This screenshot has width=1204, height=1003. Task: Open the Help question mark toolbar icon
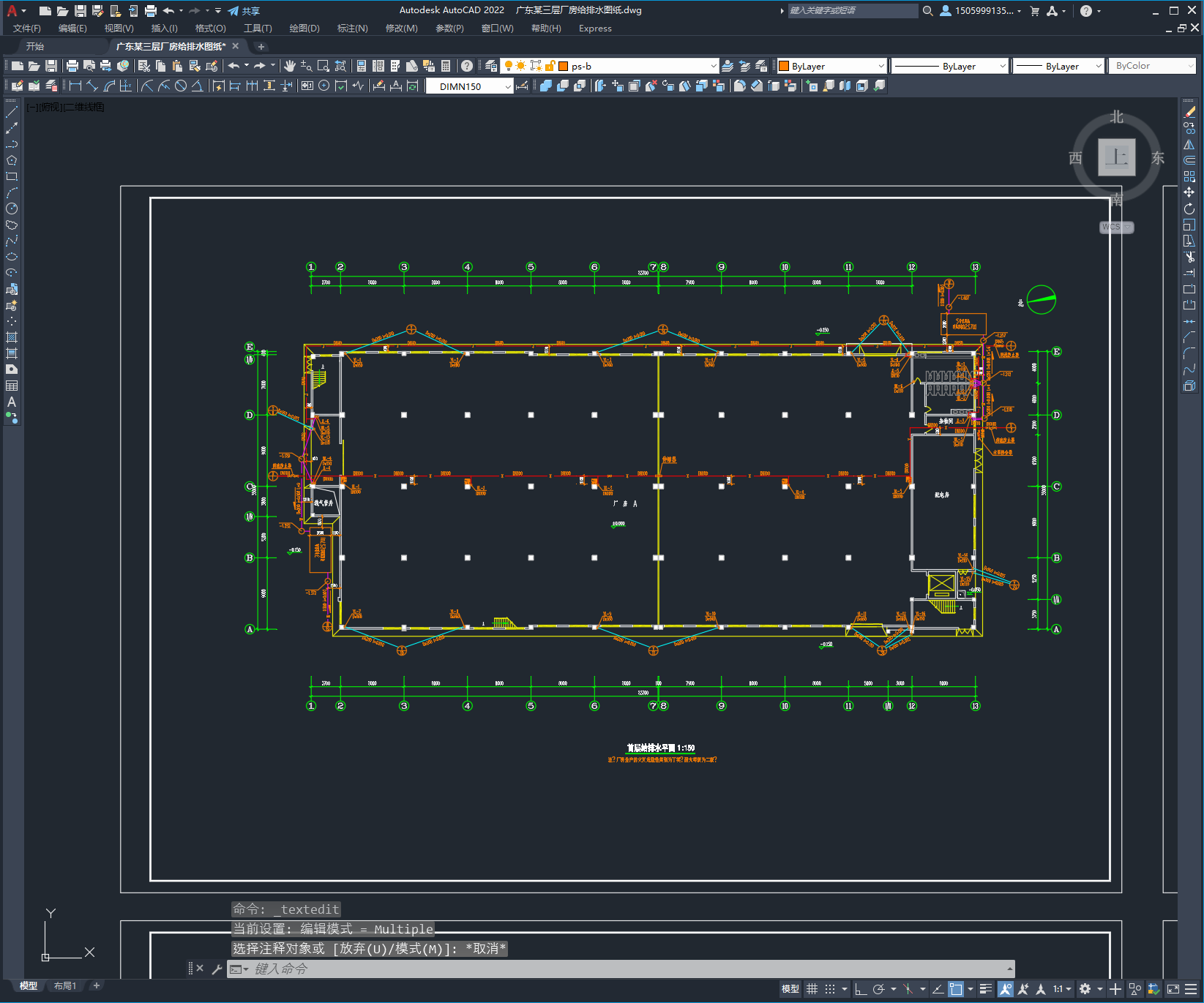point(467,66)
